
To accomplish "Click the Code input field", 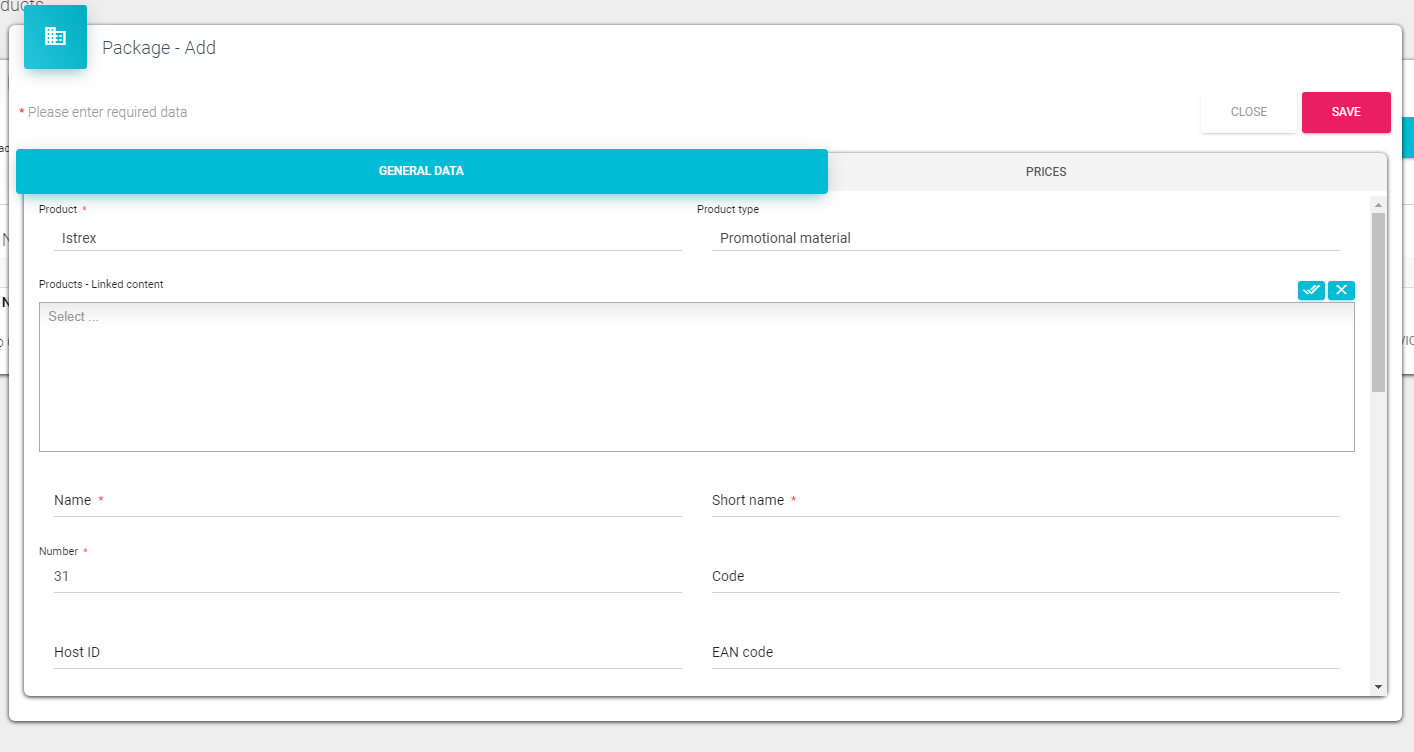I will pos(1025,577).
